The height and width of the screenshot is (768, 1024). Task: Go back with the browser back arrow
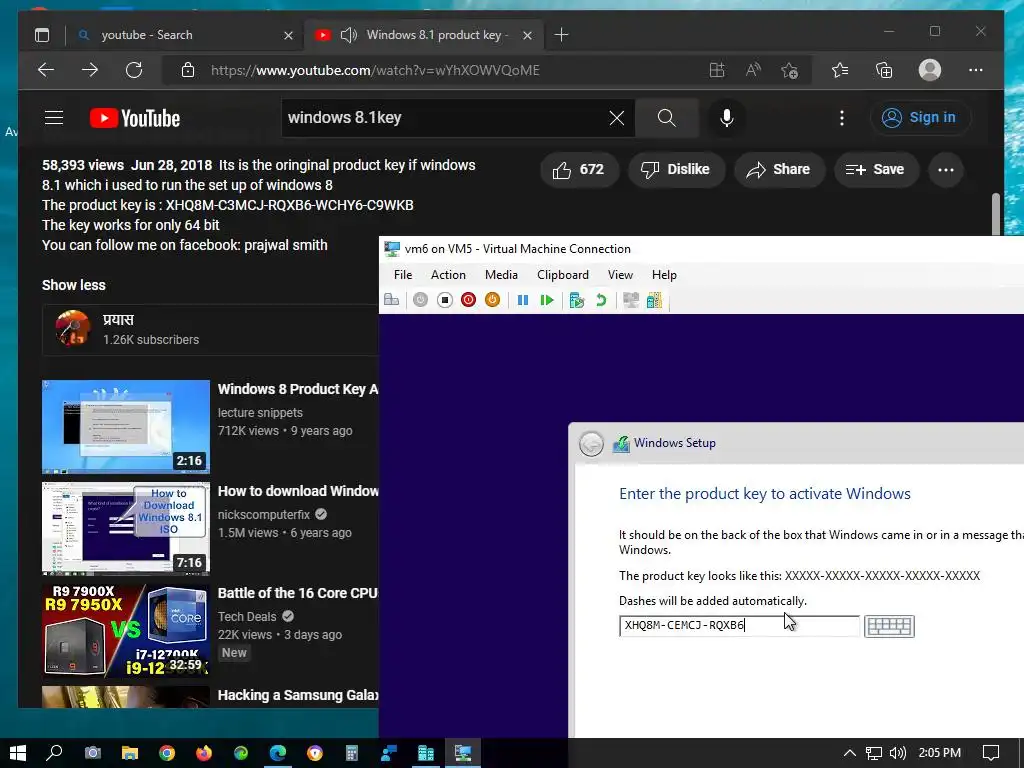coord(46,70)
